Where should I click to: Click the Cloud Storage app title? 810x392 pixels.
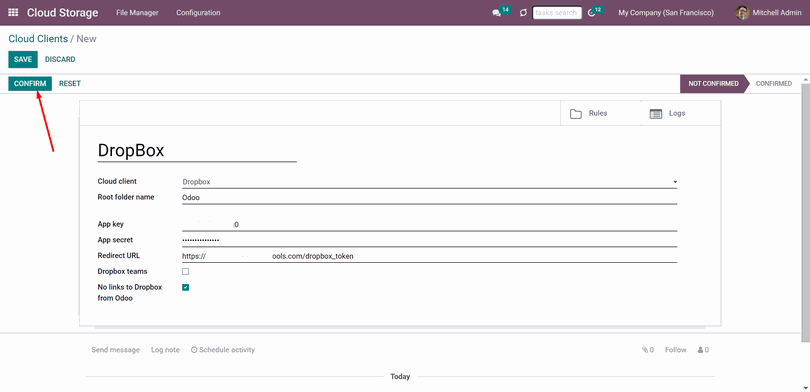pyautogui.click(x=63, y=12)
